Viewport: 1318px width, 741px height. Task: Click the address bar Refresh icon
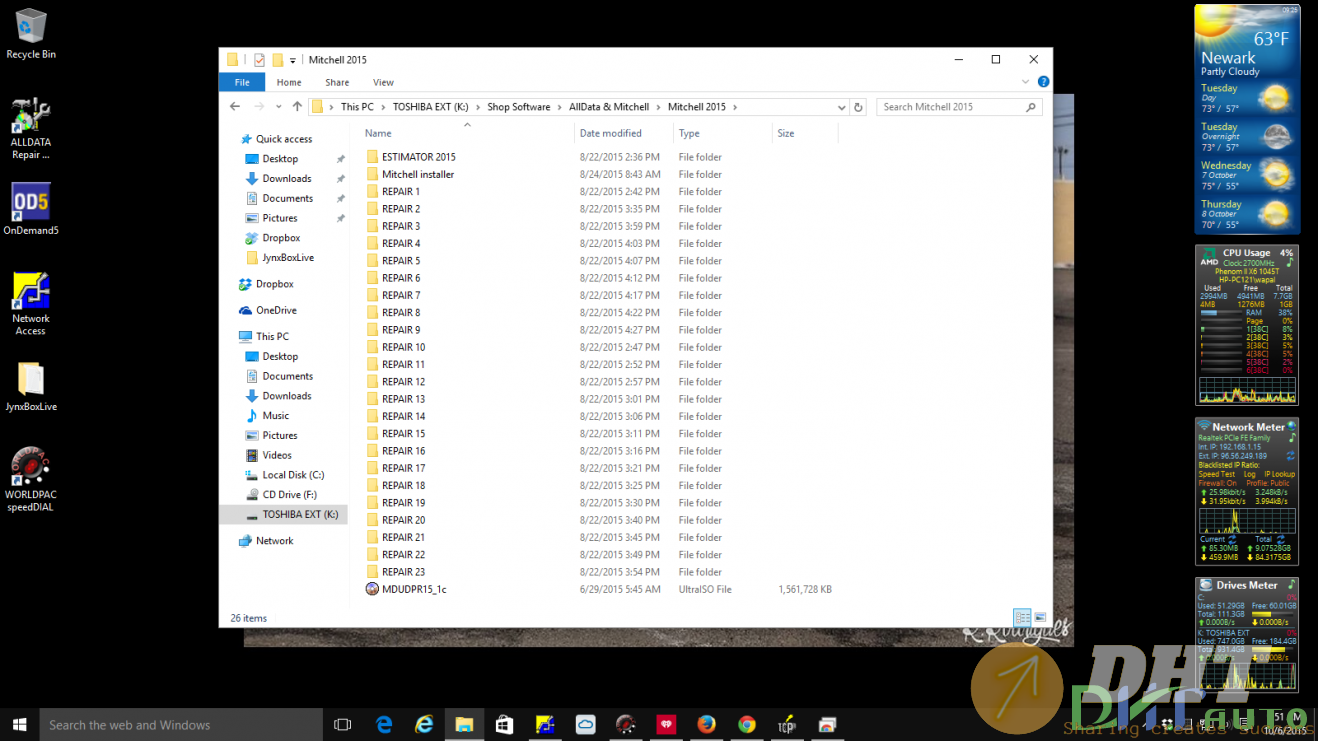(x=858, y=107)
